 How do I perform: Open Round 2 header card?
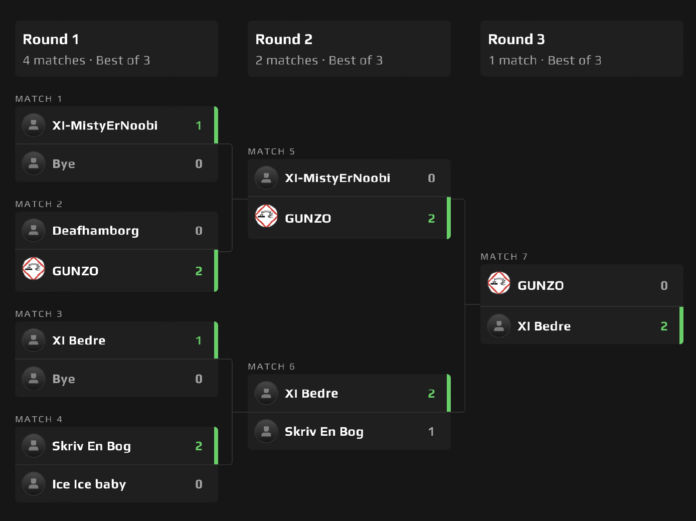click(x=349, y=49)
